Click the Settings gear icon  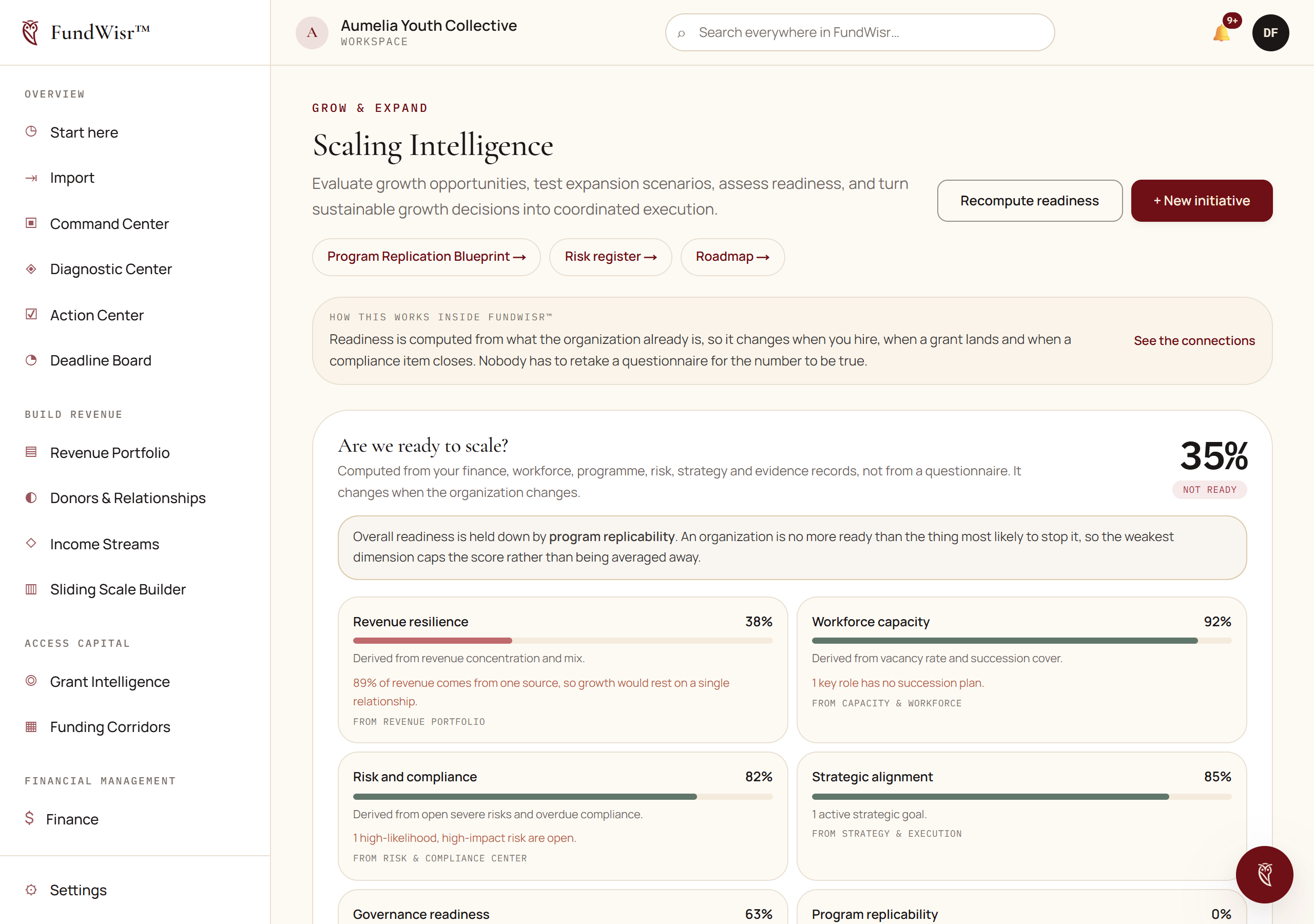(31, 890)
